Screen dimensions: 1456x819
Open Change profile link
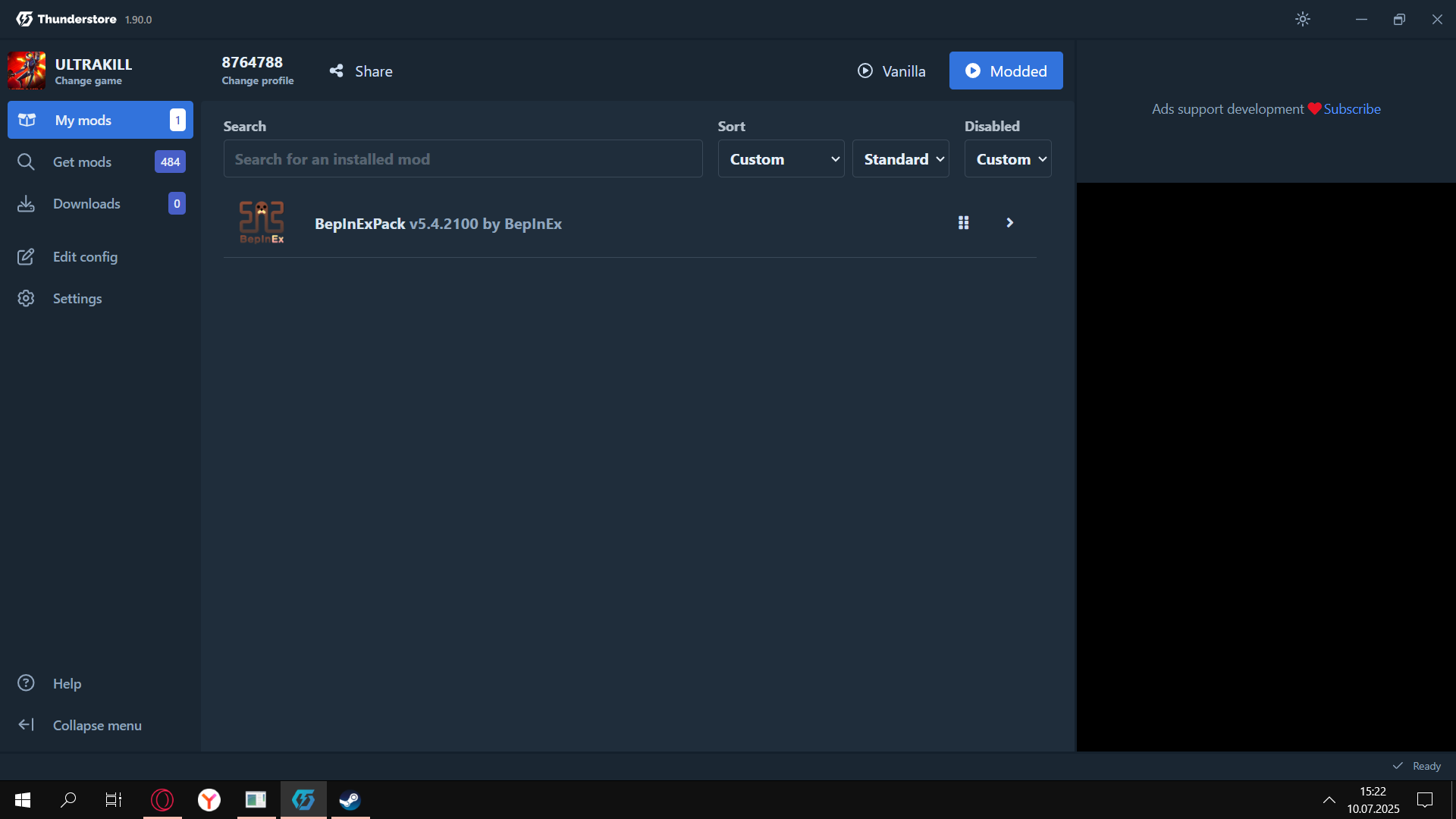click(x=257, y=81)
